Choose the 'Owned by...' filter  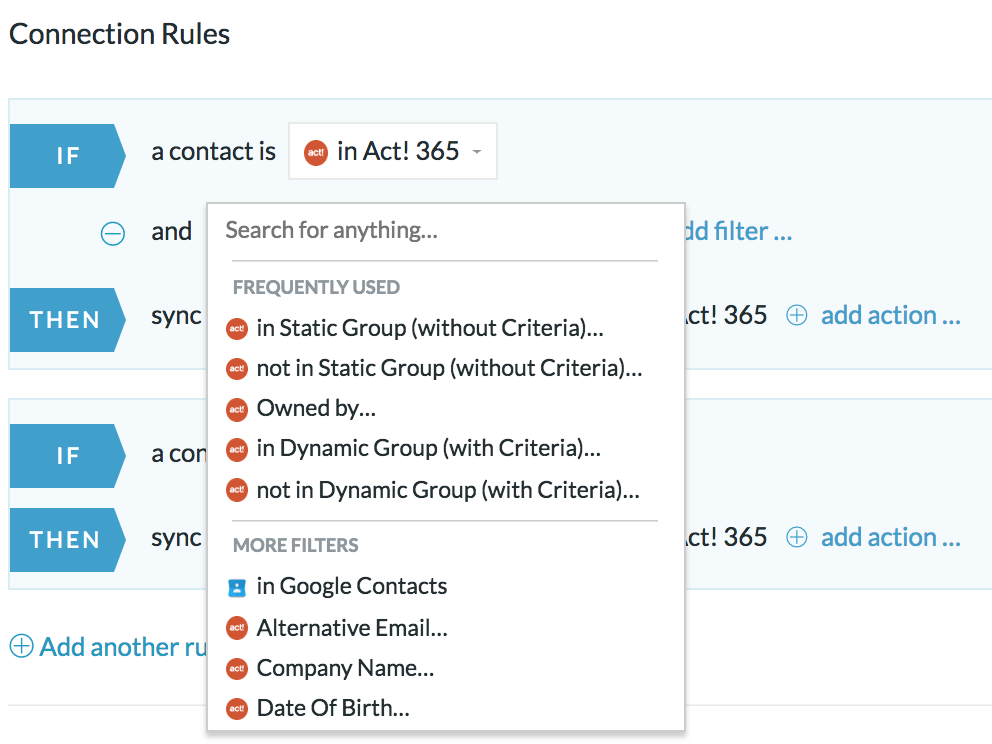click(x=316, y=408)
